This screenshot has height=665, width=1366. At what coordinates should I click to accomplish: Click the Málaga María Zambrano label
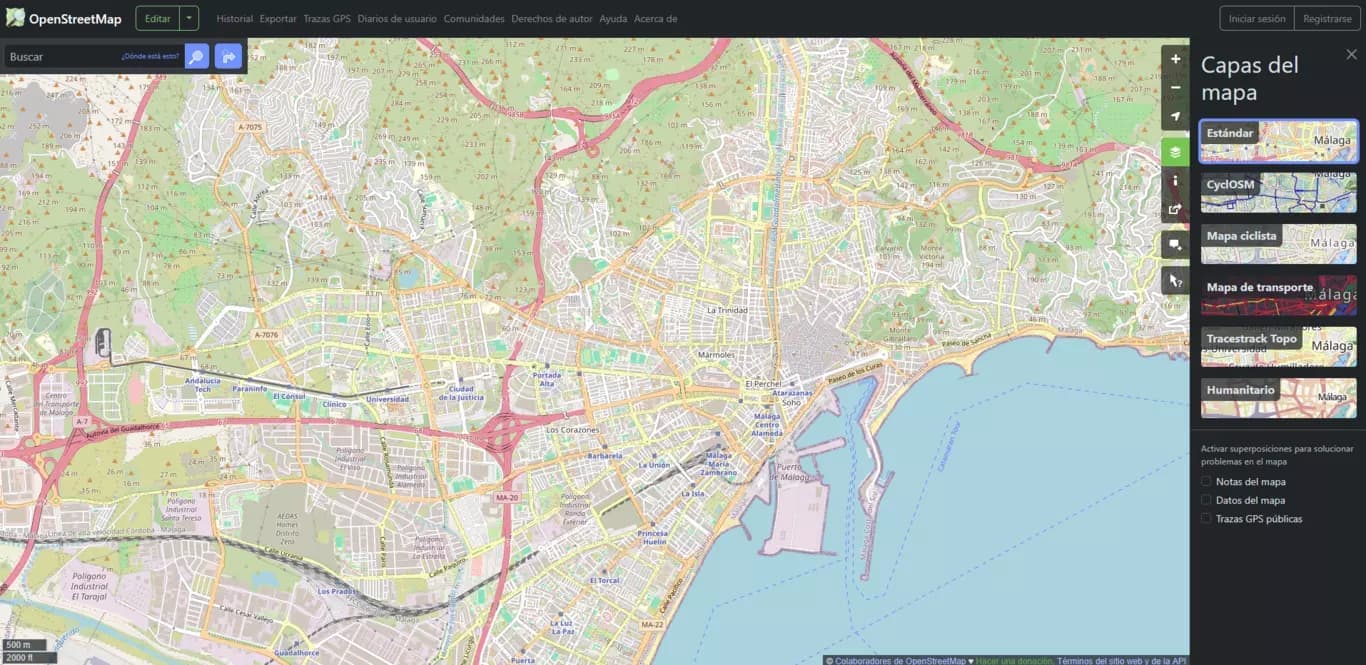click(x=721, y=463)
